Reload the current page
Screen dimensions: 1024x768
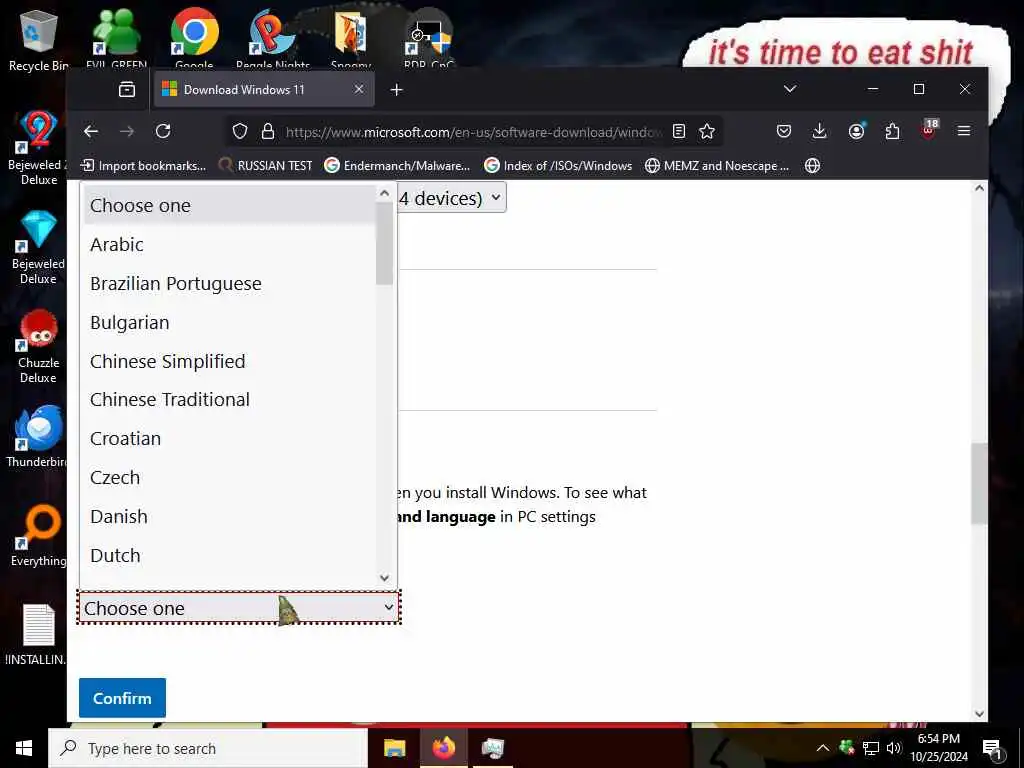tap(163, 131)
